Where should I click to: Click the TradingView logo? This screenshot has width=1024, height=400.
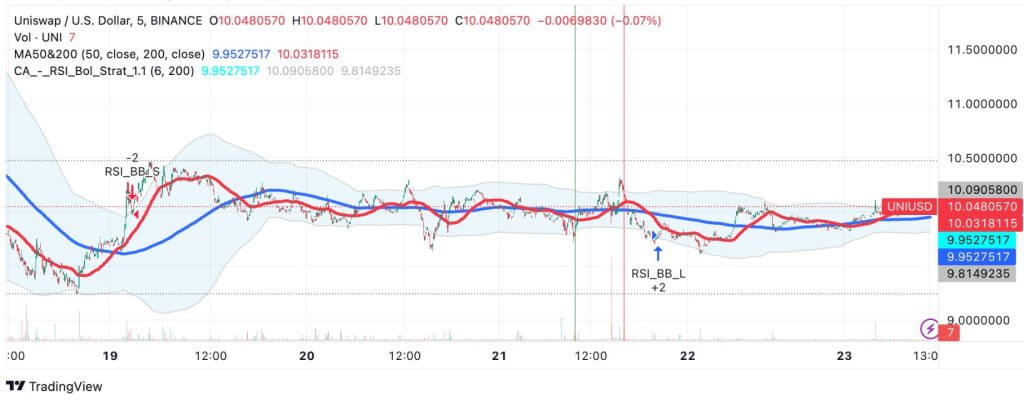[48, 387]
